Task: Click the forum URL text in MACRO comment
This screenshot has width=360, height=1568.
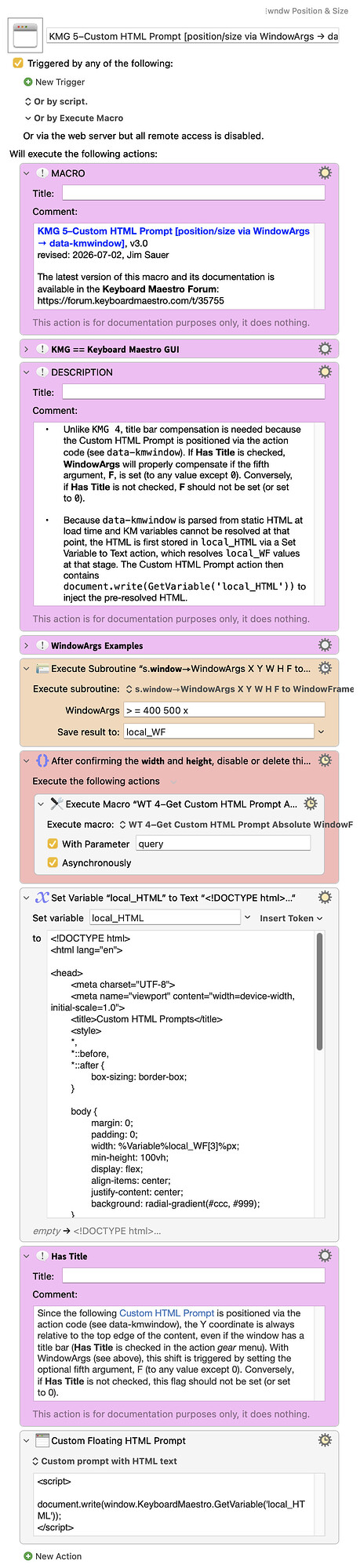Action: 131,300
